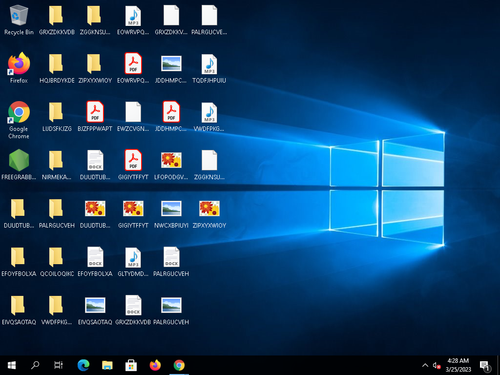Open the notification center
This screenshot has height=375, width=500.
485,365
